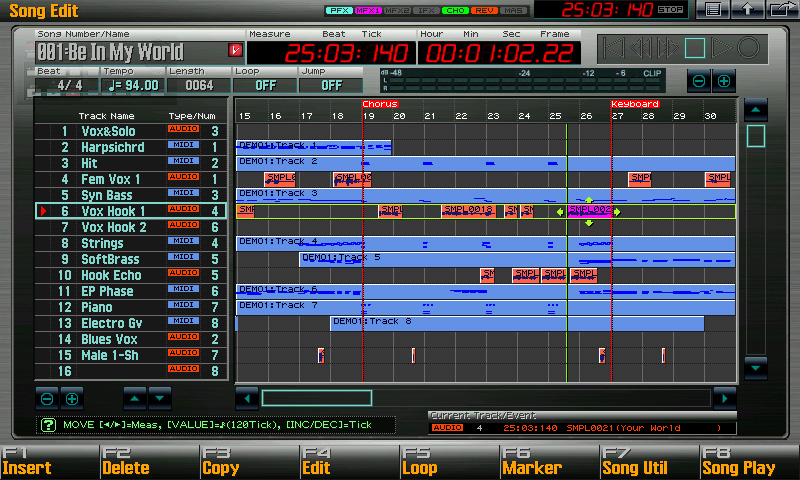
Task: Toggle the Jump OFF field
Action: pos(332,85)
